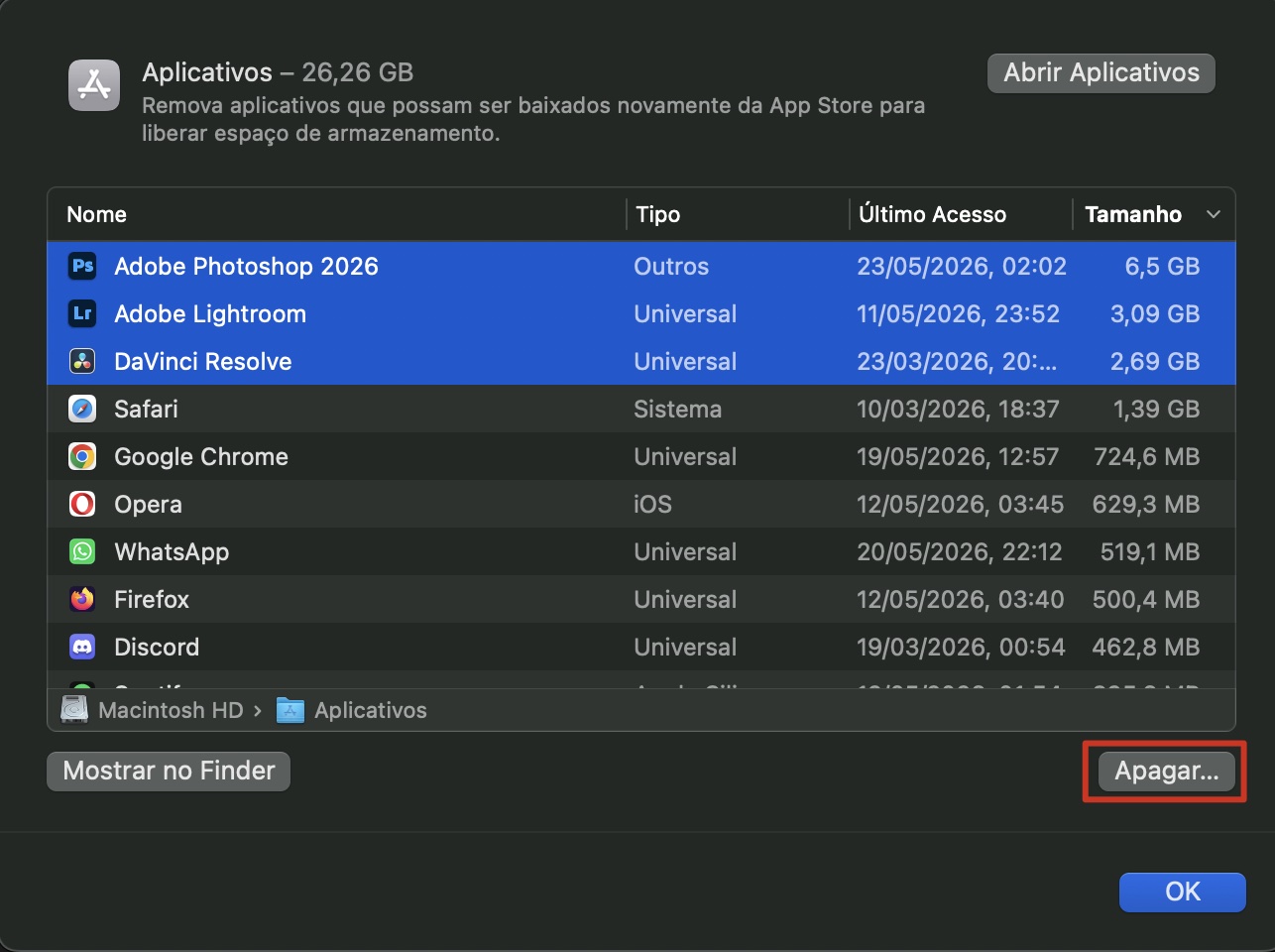Sort list by Tipo column header
This screenshot has width=1275, height=952.
click(658, 214)
